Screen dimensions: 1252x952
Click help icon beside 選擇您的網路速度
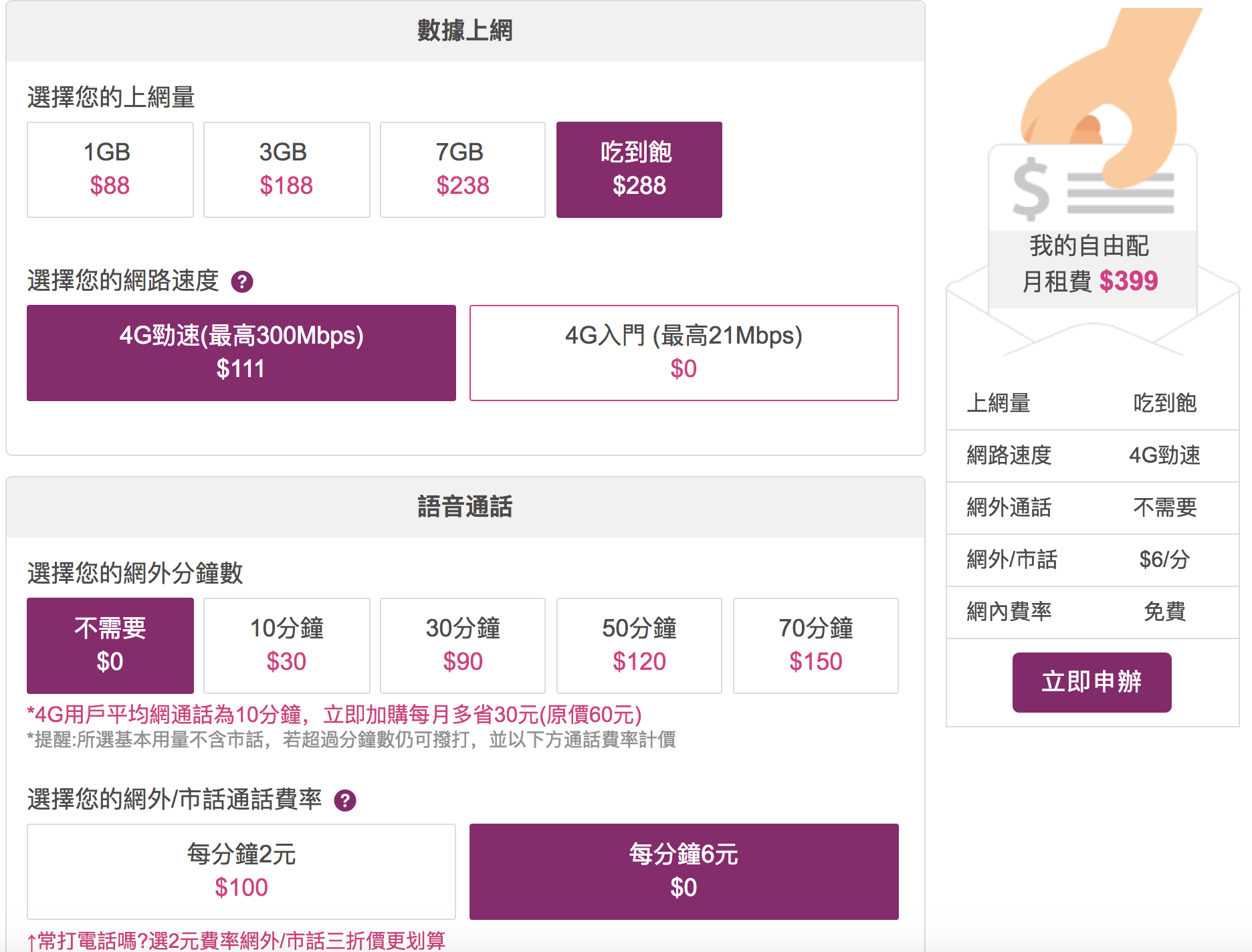point(241,281)
